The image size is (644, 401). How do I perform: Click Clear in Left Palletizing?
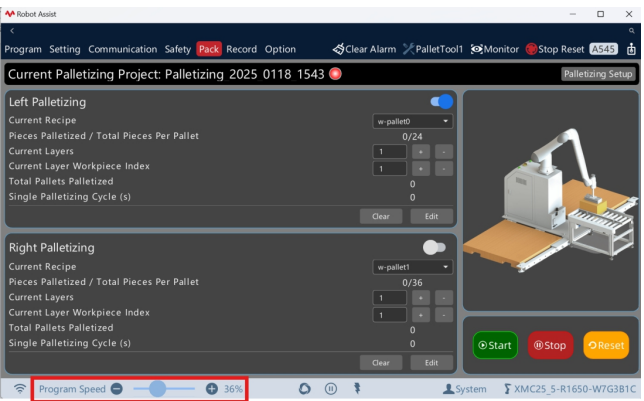381,217
